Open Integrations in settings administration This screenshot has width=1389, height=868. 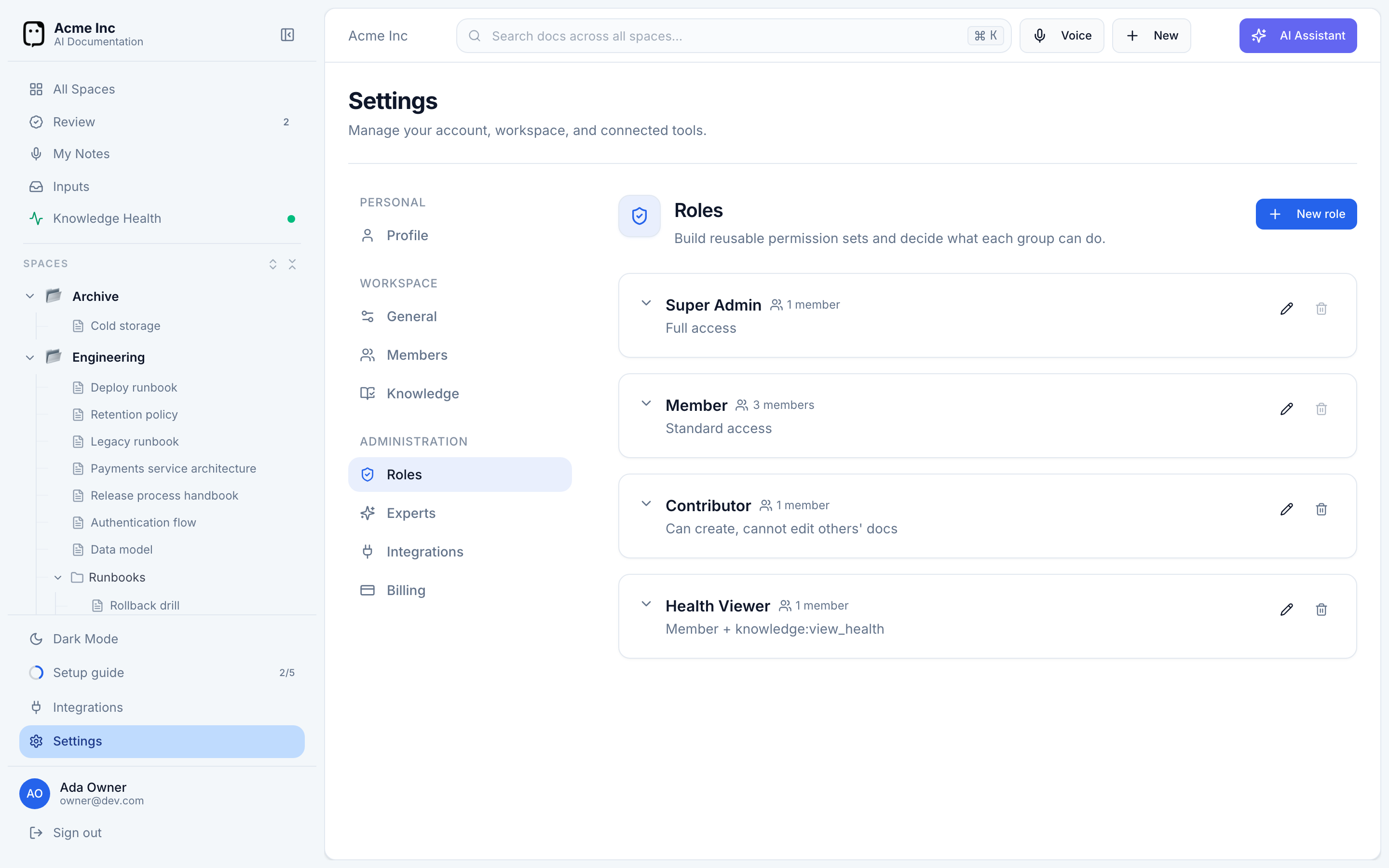(x=460, y=552)
